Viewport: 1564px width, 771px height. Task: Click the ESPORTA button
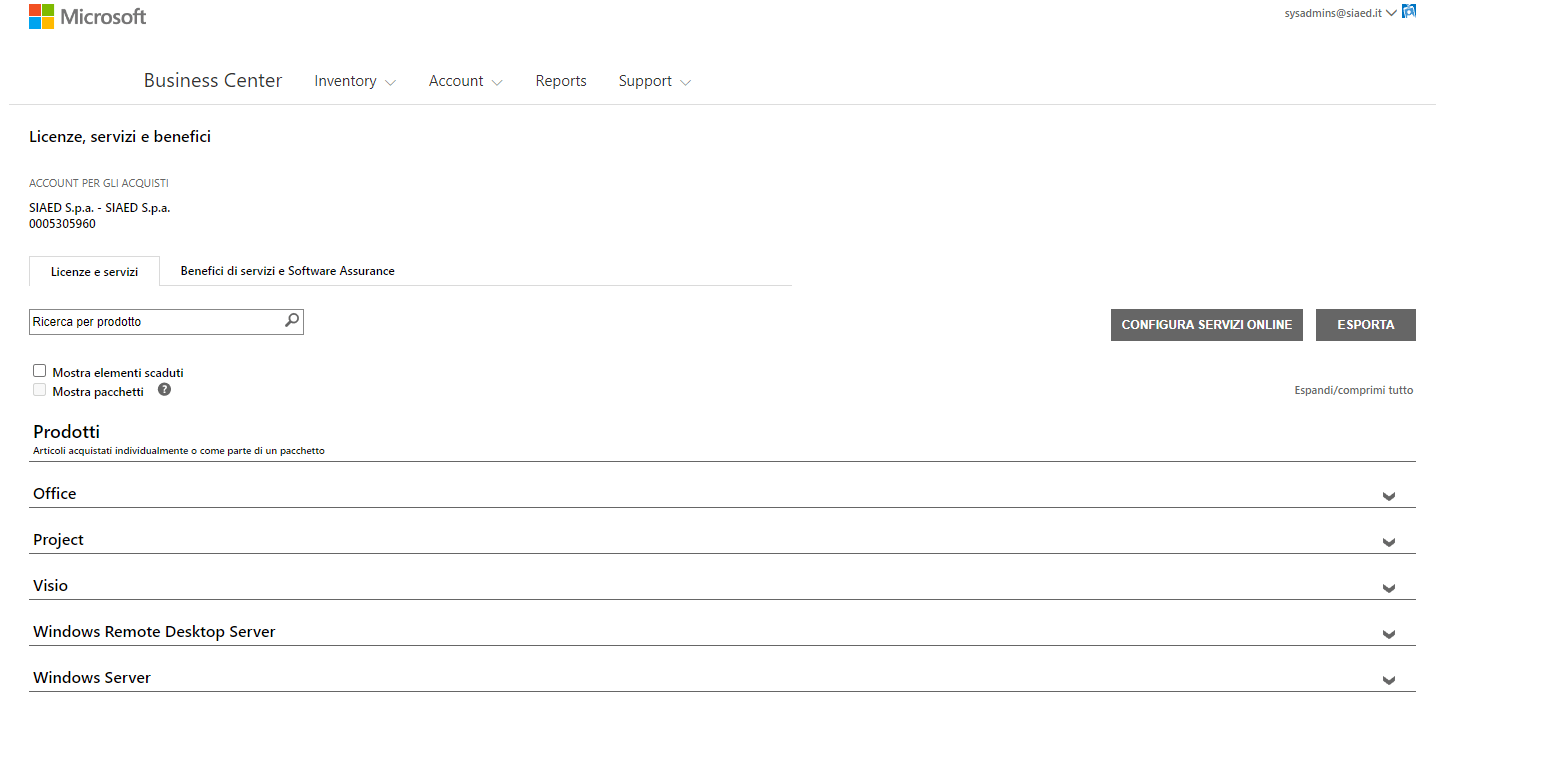pyautogui.click(x=1366, y=325)
